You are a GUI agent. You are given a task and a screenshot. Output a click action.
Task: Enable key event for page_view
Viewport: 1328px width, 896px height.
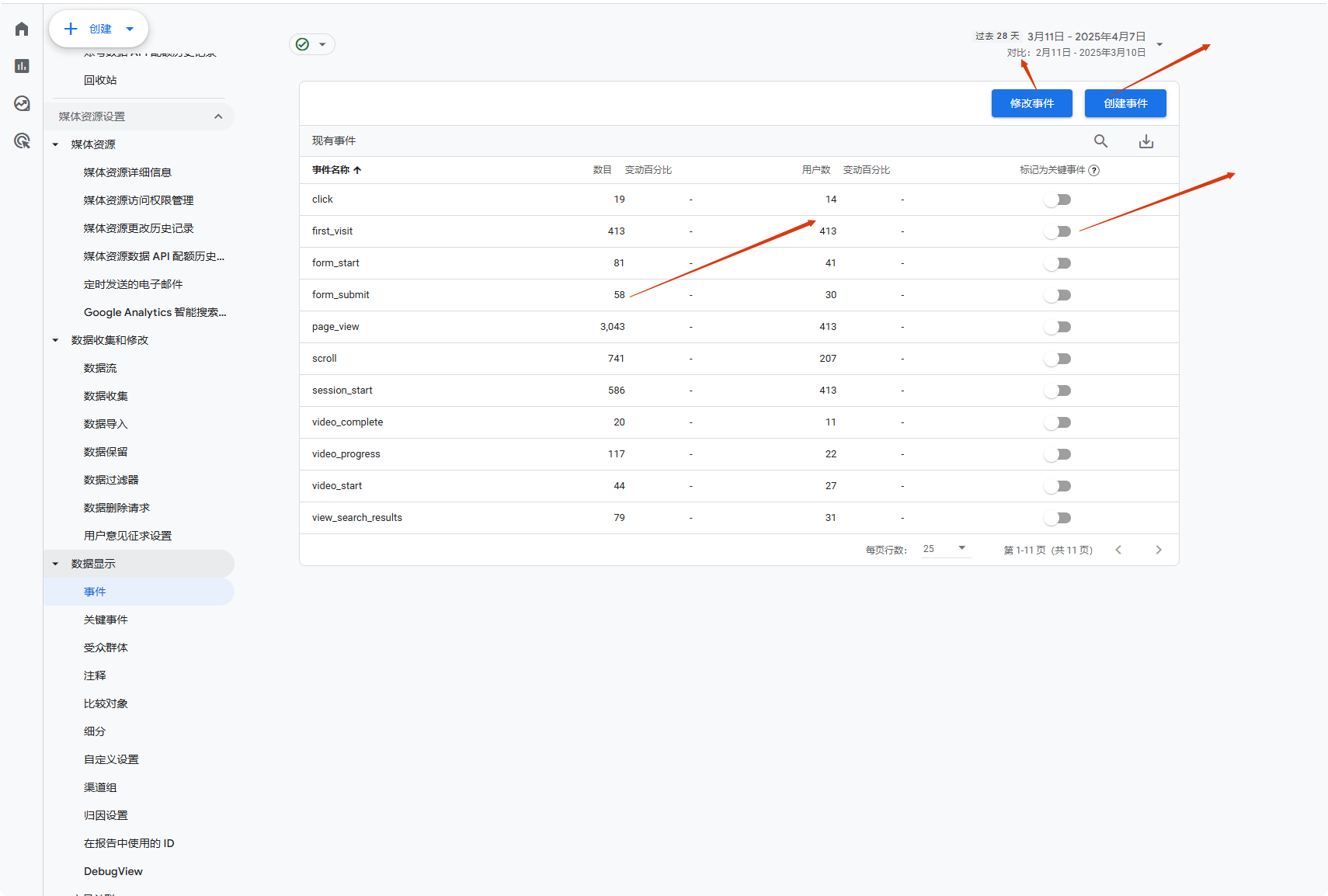pos(1058,327)
